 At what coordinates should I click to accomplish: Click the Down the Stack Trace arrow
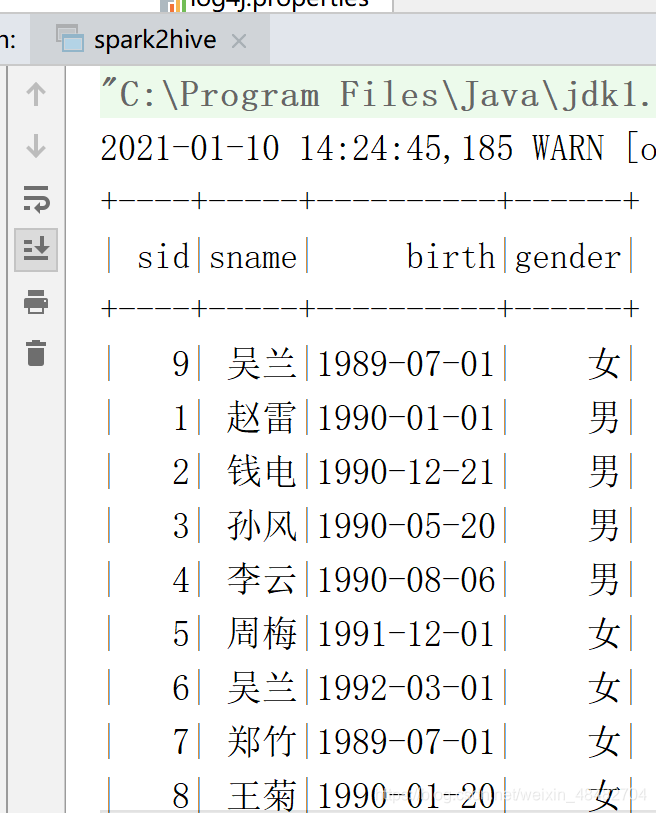tap(36, 146)
